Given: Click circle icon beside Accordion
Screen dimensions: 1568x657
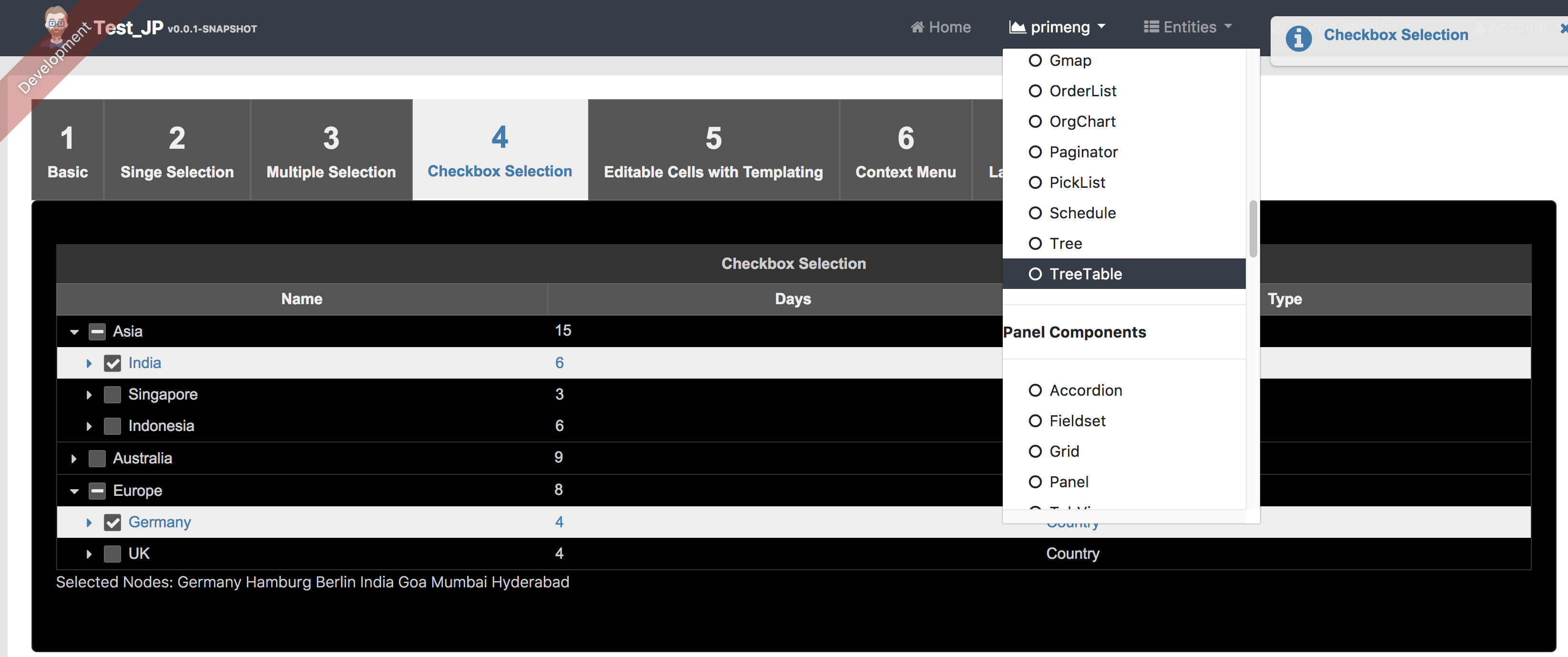Looking at the screenshot, I should 1035,390.
